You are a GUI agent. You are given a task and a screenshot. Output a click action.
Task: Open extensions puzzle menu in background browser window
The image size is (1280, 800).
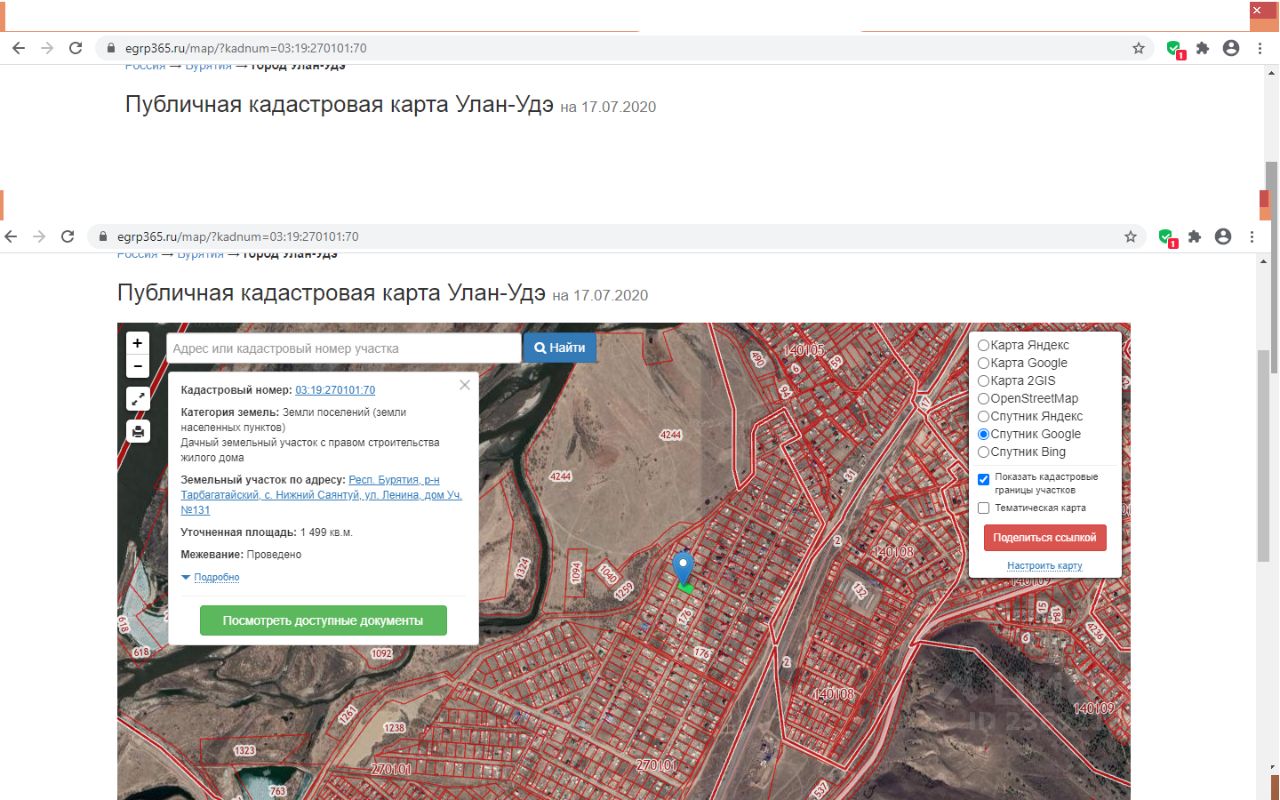[1202, 48]
